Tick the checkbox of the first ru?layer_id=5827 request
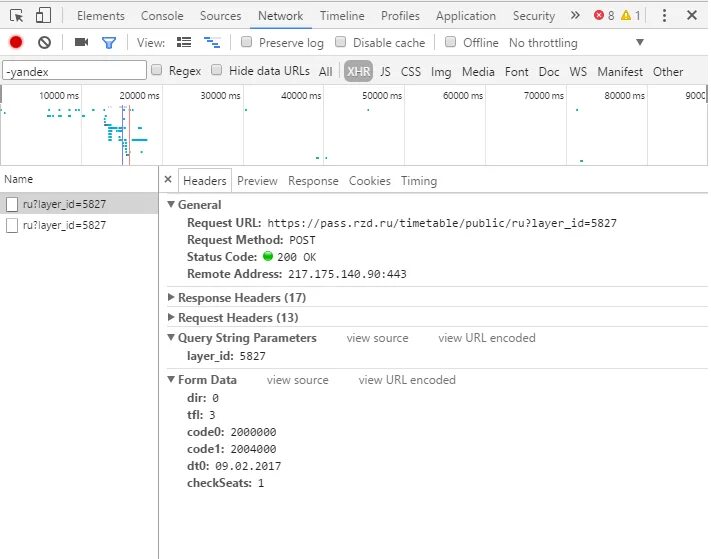 click(12, 204)
